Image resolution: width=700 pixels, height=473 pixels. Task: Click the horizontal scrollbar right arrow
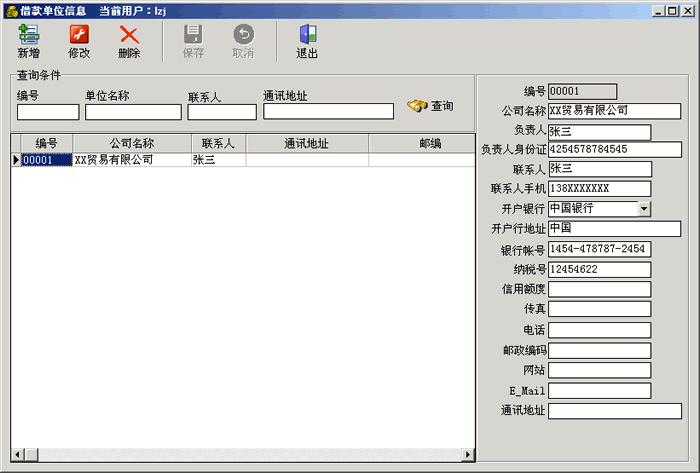(468, 455)
